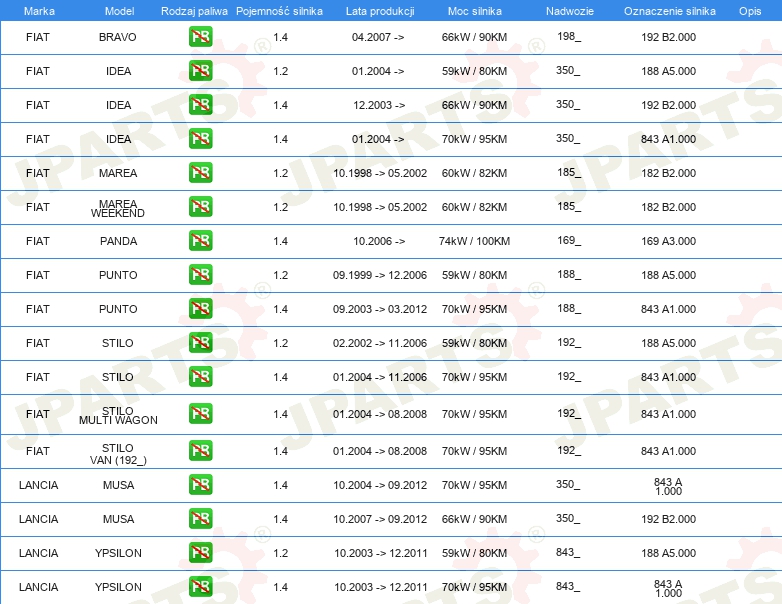Click production years 02.2002 -> 11.2006
The width and height of the screenshot is (782, 604).
pyautogui.click(x=380, y=343)
